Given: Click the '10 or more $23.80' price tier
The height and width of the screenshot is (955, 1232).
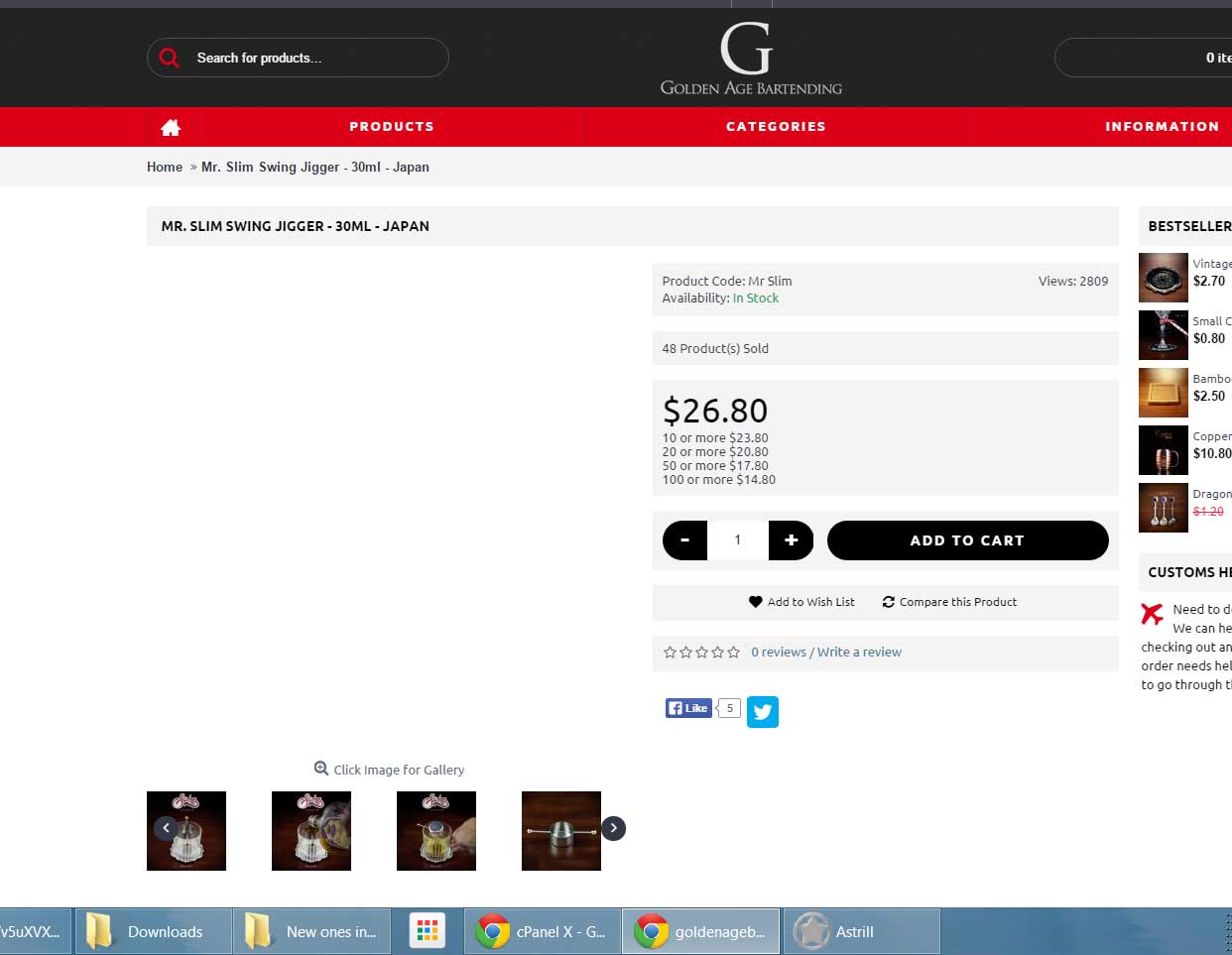Looking at the screenshot, I should click(715, 437).
